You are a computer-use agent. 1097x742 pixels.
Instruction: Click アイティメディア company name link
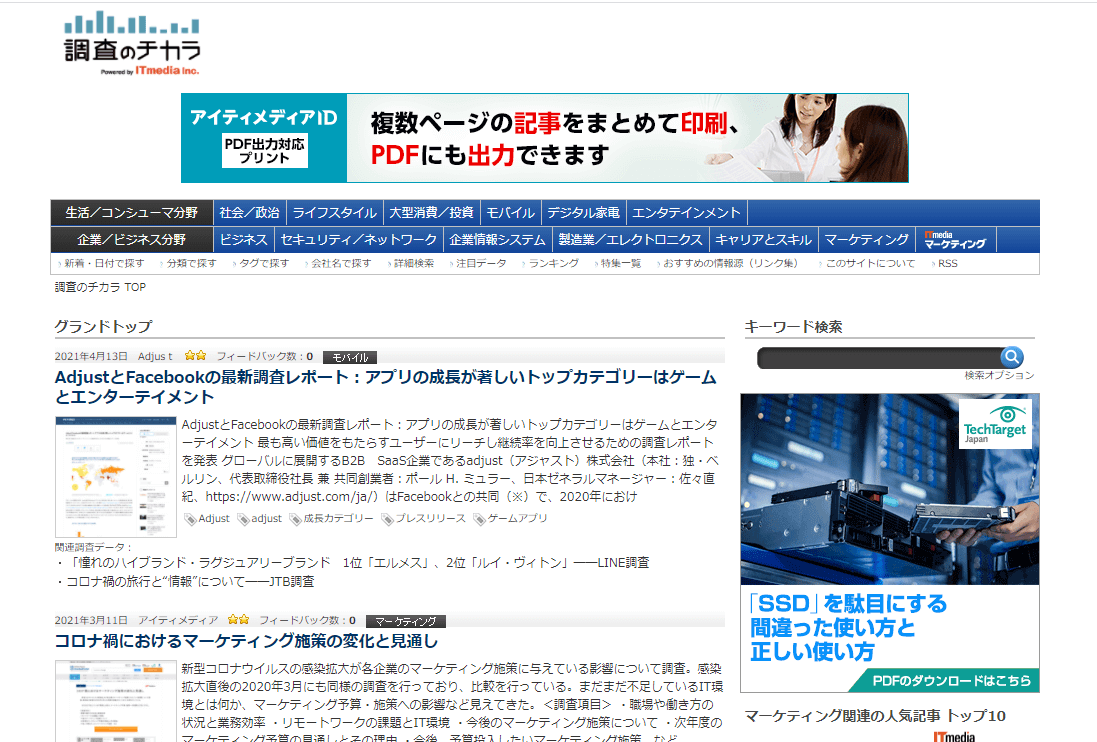[x=178, y=620]
